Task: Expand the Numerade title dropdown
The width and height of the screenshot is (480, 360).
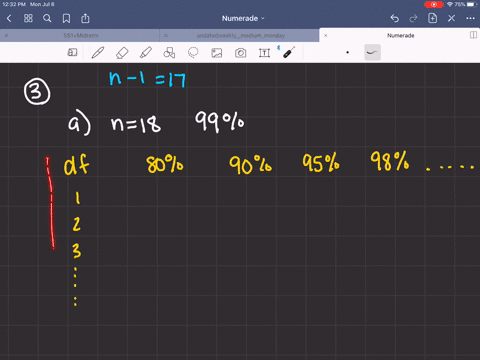Action: pos(243,18)
